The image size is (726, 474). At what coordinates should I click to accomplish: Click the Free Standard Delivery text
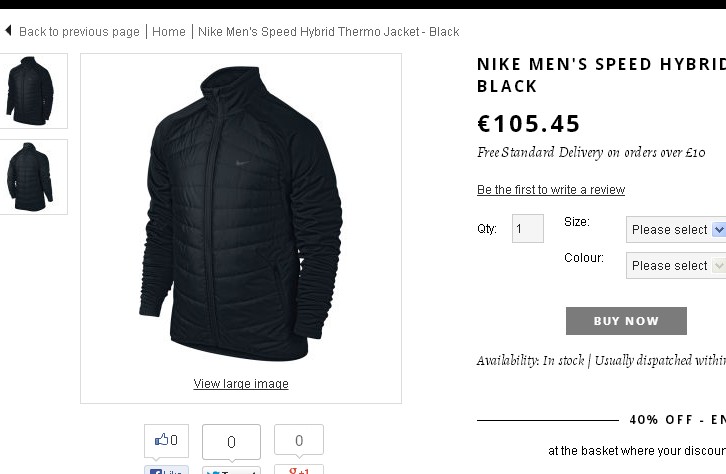(x=591, y=153)
